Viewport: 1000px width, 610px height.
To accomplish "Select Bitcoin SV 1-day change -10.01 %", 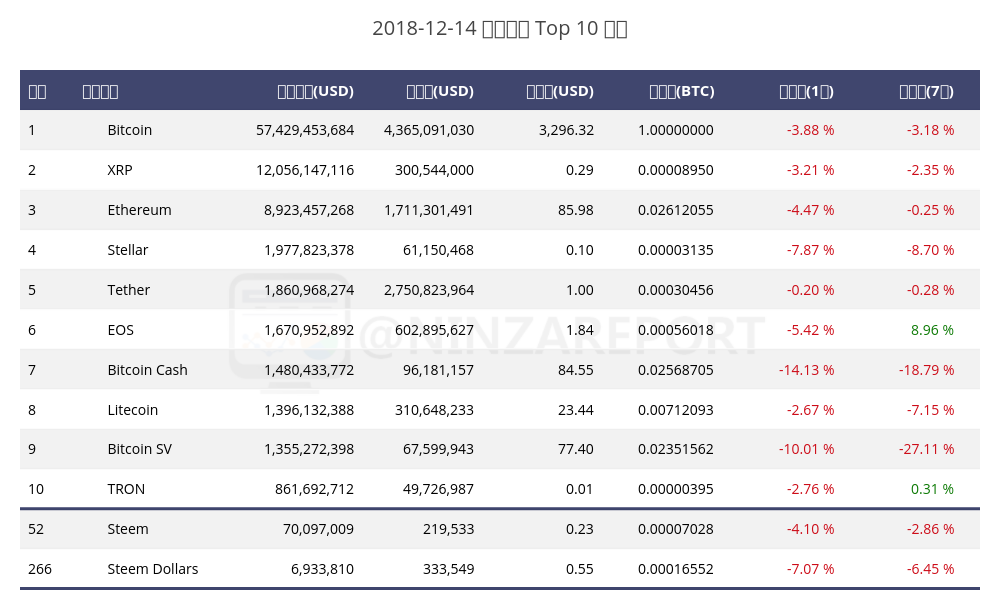I will [806, 449].
